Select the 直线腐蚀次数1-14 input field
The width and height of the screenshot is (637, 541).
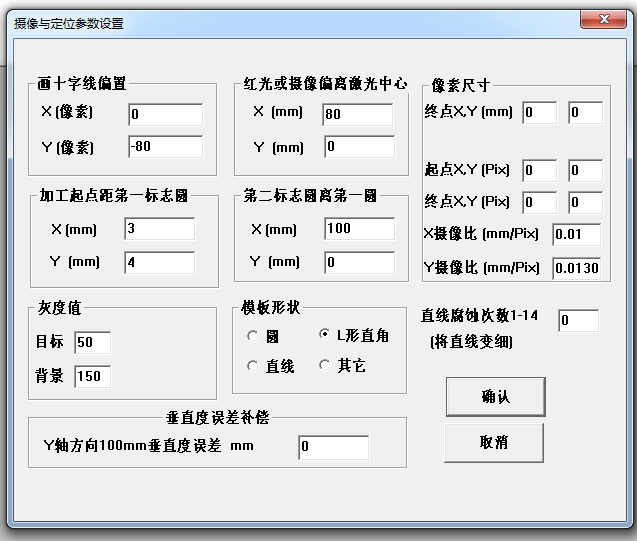[x=577, y=321]
